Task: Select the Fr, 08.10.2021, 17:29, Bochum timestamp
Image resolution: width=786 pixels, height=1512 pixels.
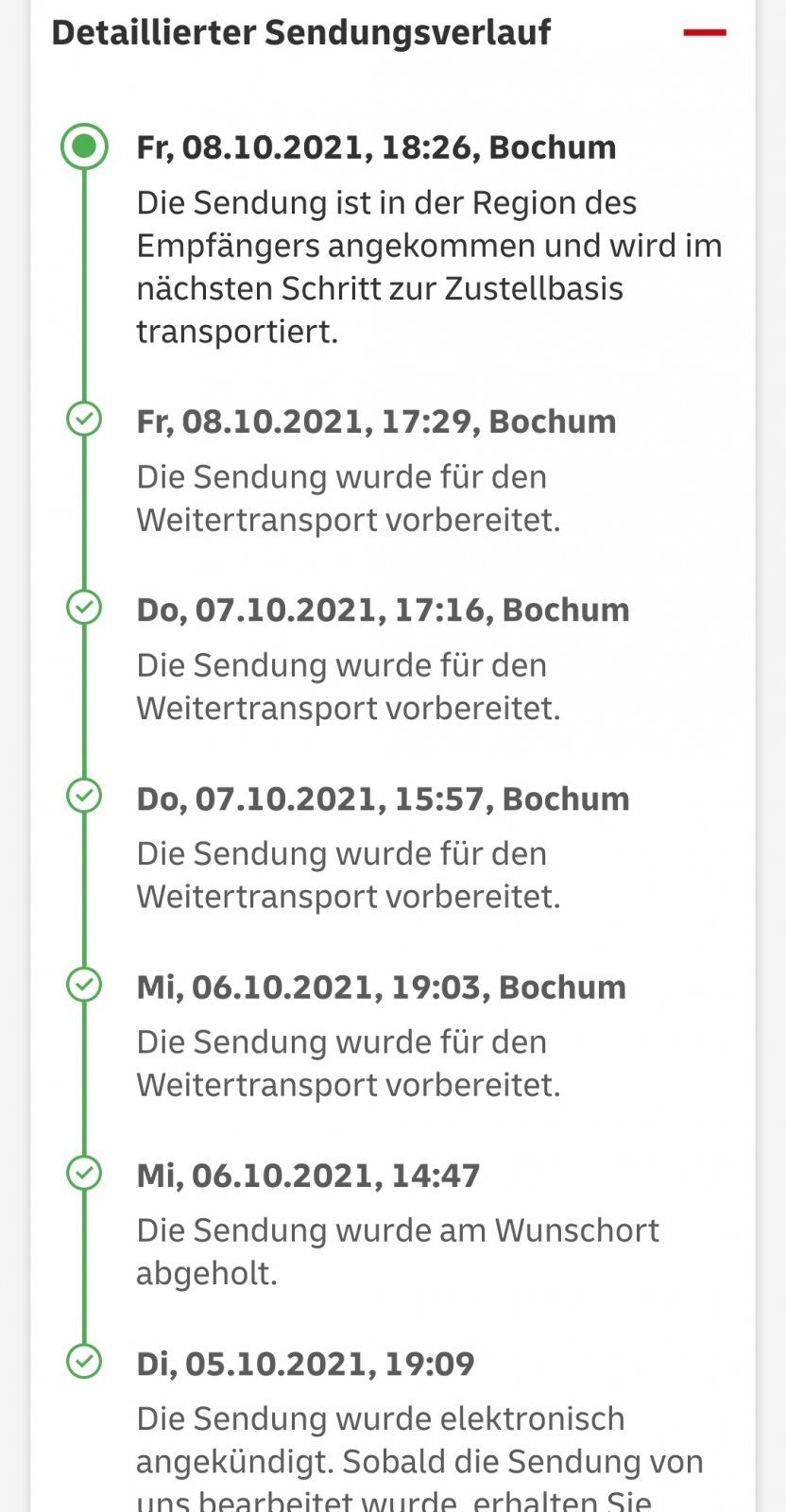Action: [376, 421]
